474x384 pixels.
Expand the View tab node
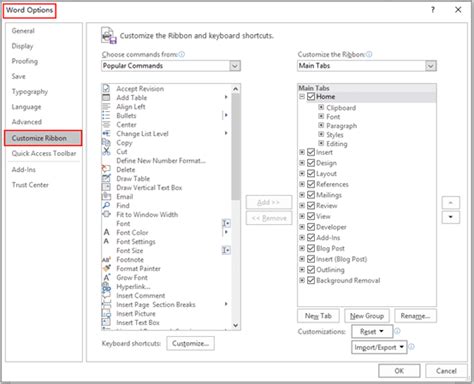302,216
